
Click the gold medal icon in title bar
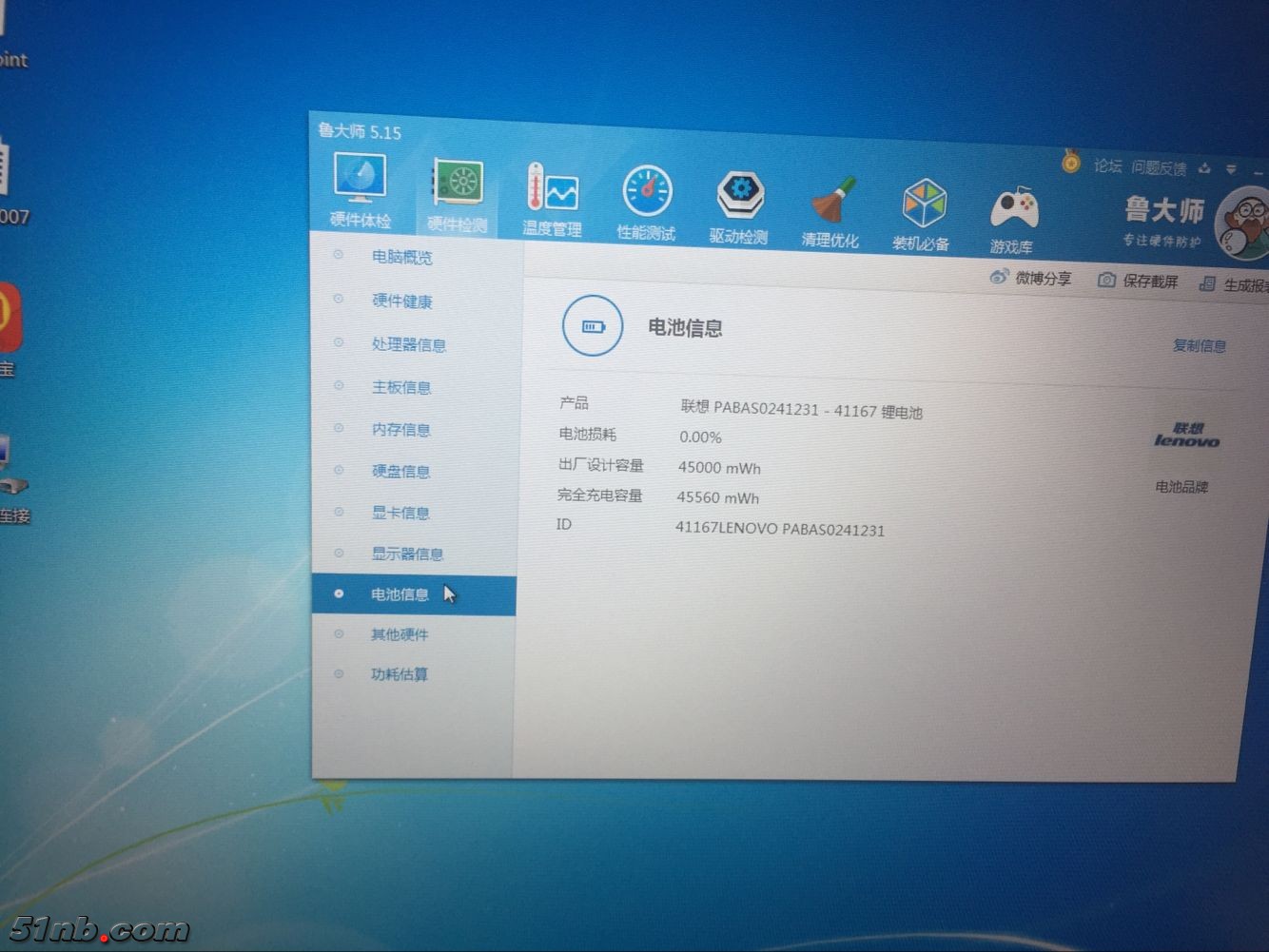tap(1071, 164)
